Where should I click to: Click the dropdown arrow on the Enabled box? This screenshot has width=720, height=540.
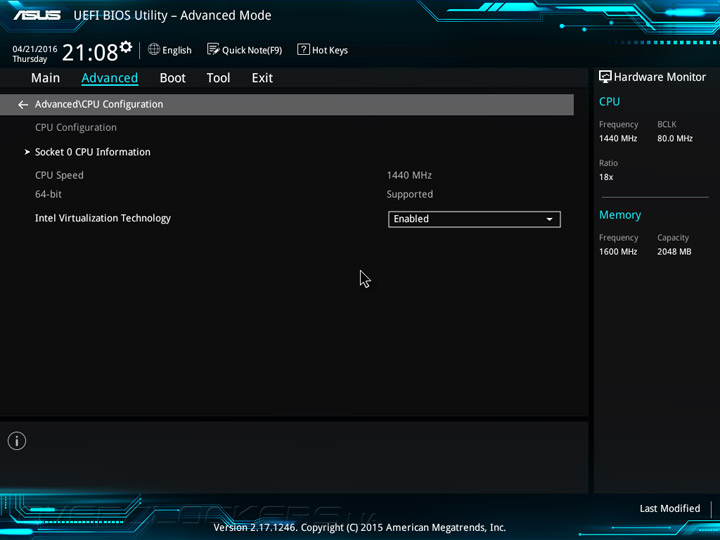549,219
